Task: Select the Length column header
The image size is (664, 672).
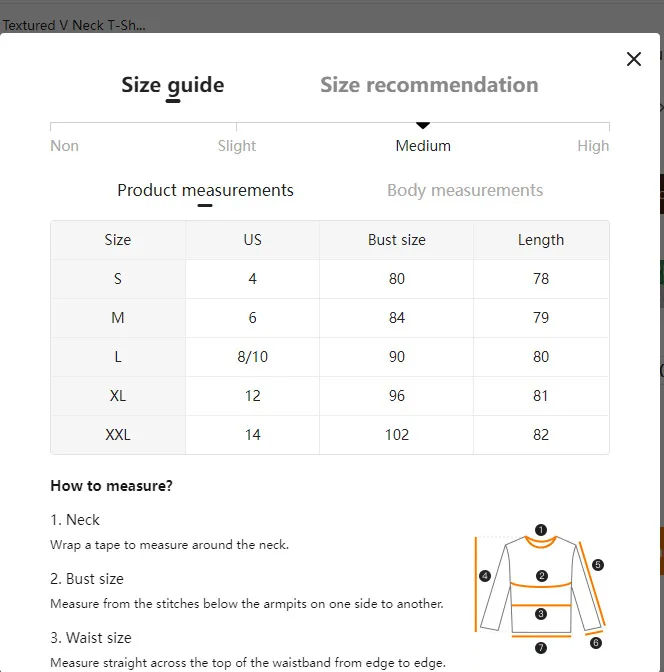Action: tap(541, 240)
